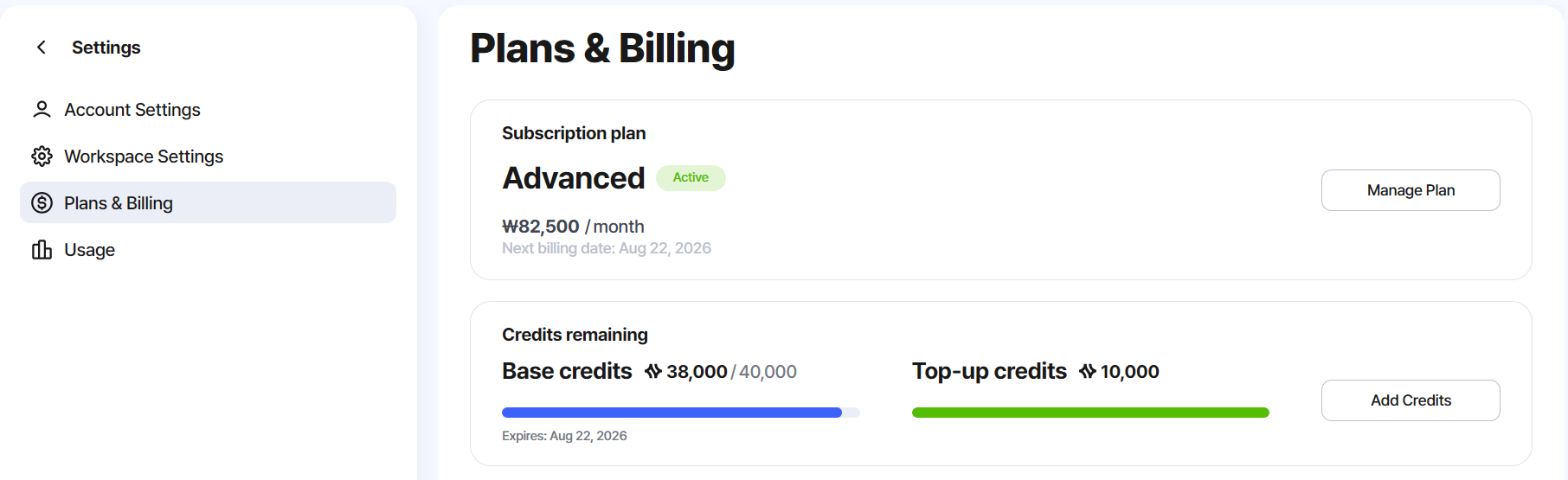1568x480 pixels.
Task: Click the green Active status badge
Action: tap(691, 177)
